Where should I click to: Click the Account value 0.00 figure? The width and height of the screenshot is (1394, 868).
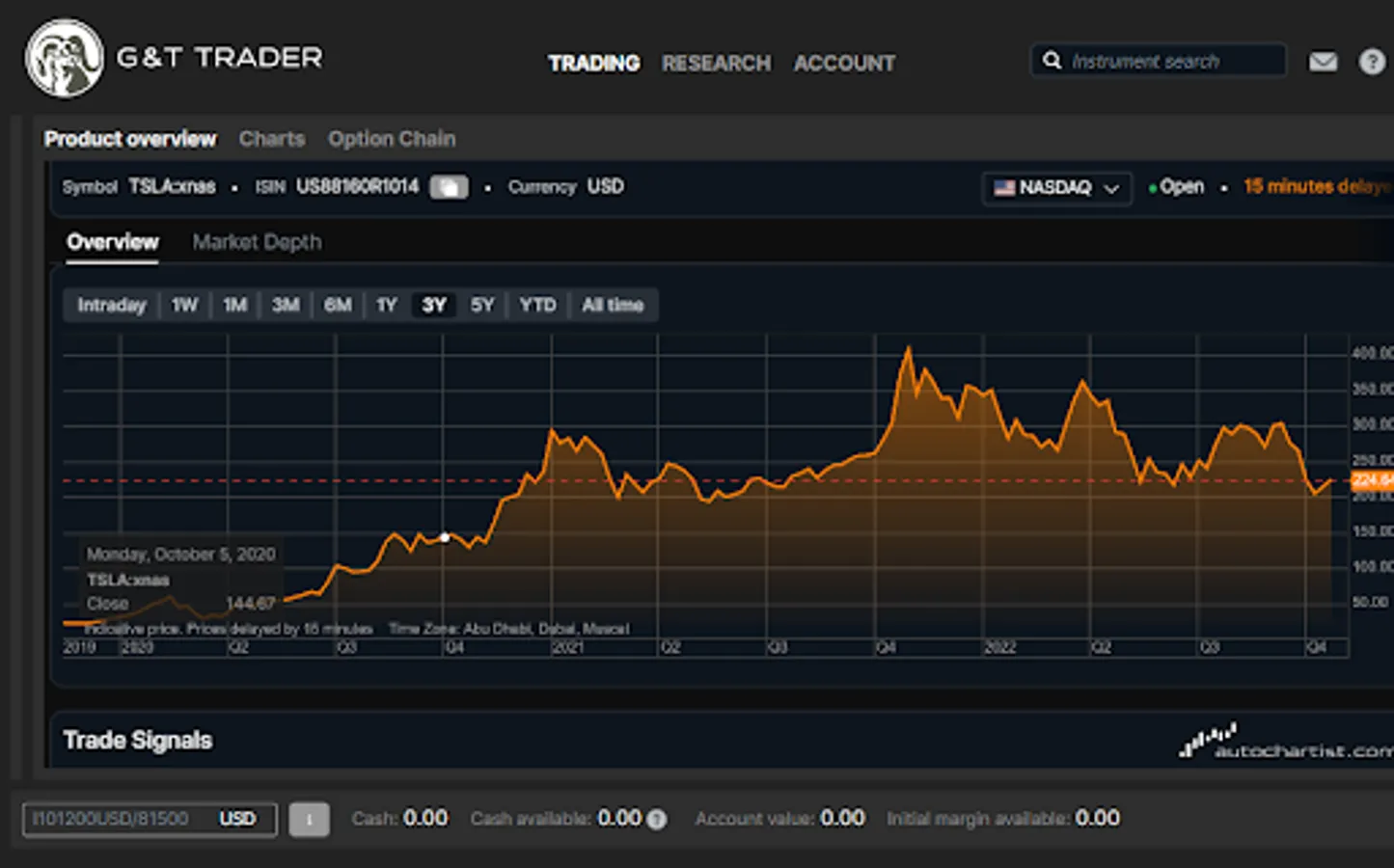point(842,818)
